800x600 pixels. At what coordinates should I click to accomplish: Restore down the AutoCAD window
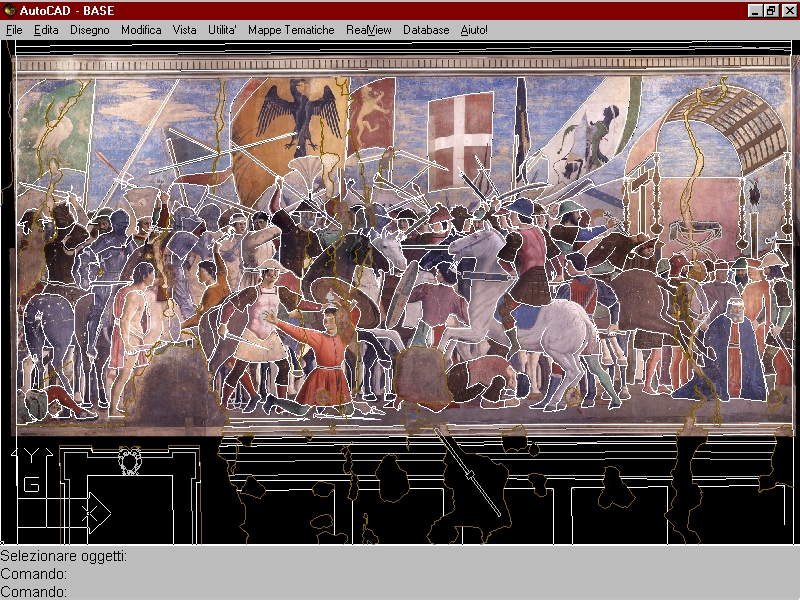(x=771, y=11)
